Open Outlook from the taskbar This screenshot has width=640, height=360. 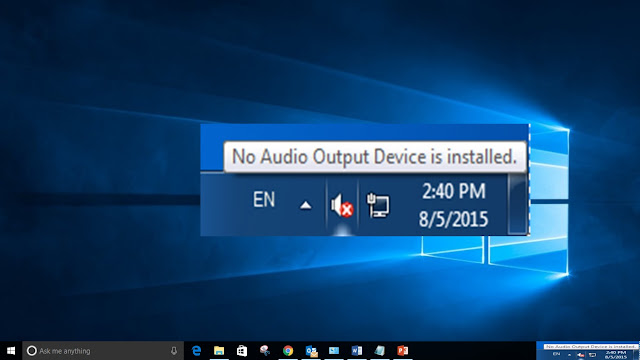311,351
